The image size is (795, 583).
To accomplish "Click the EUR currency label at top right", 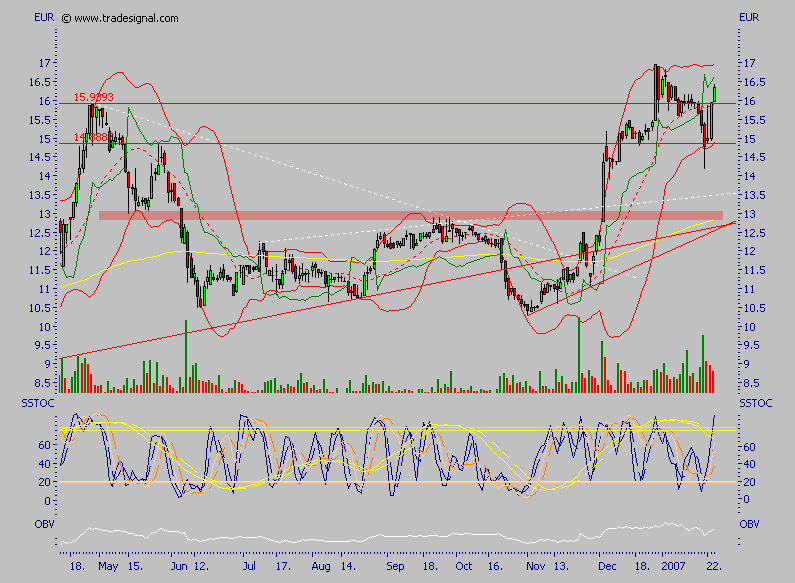I will (749, 18).
